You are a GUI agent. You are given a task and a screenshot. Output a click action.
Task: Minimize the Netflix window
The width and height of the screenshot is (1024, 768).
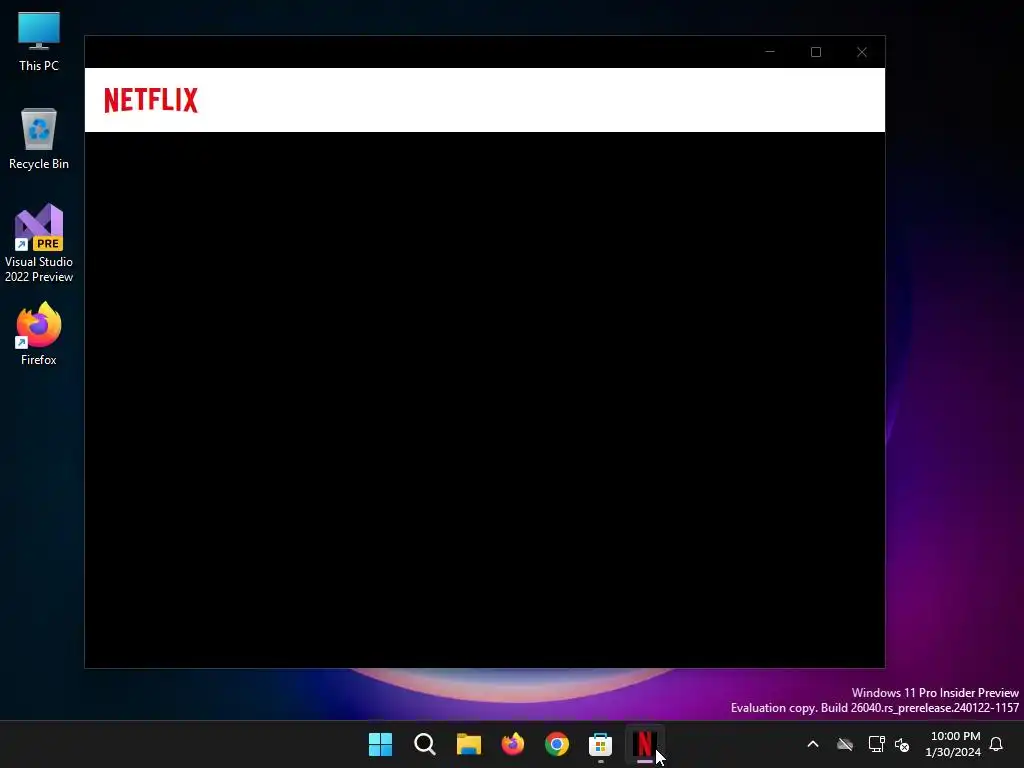tap(770, 52)
